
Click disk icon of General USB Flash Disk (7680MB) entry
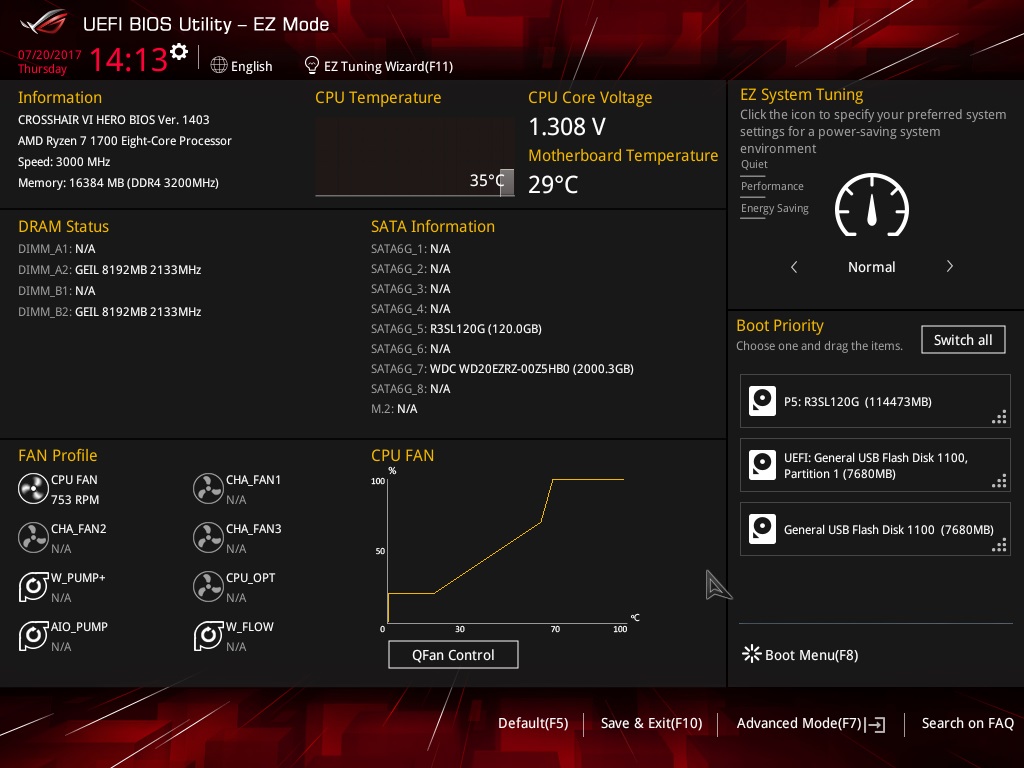(762, 529)
